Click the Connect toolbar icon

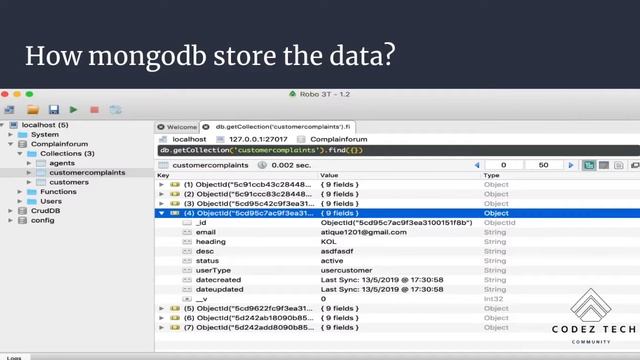[9, 110]
